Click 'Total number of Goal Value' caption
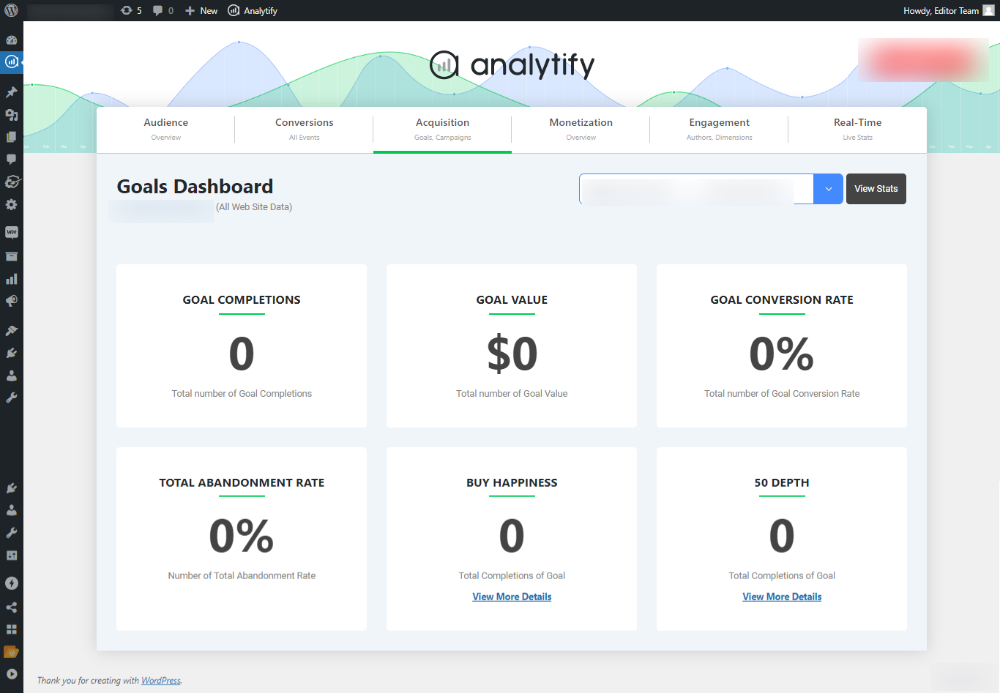 click(512, 393)
